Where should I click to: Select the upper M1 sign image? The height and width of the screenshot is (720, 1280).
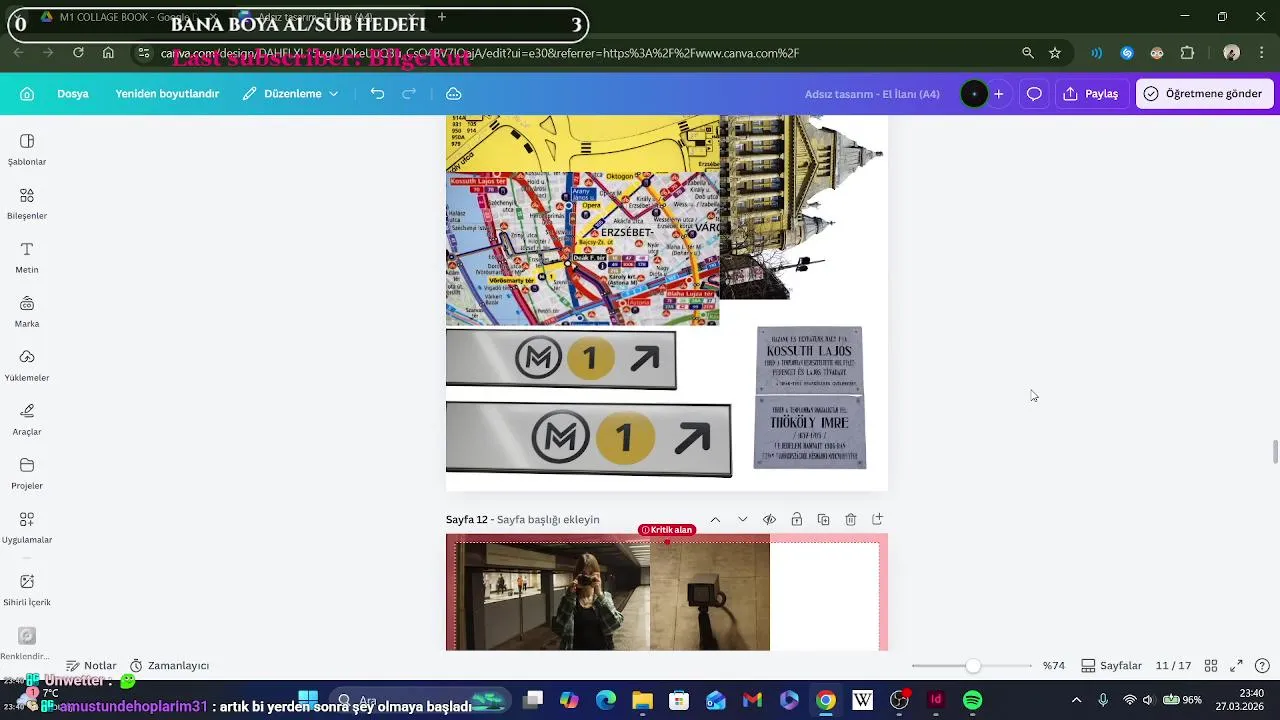[561, 359]
